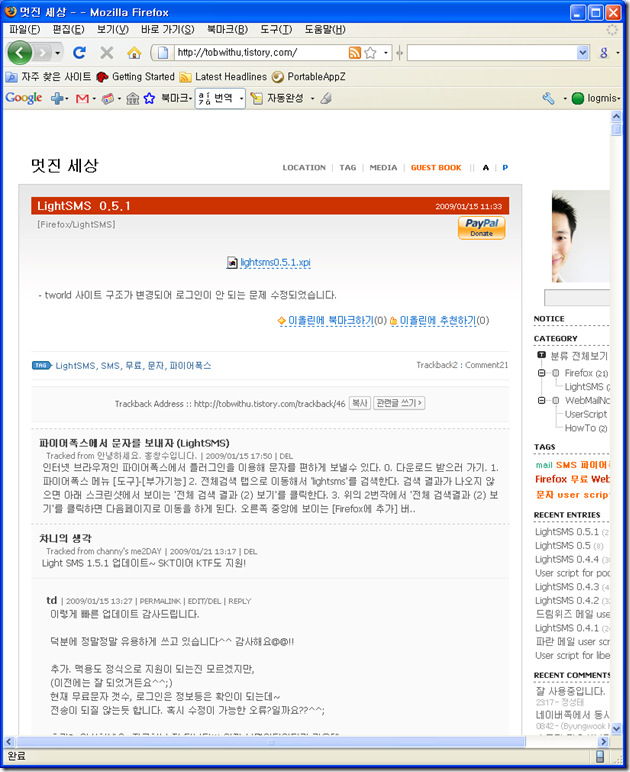The height and width of the screenshot is (772, 630).
Task: Go back with the green Back arrow
Action: click(20, 53)
